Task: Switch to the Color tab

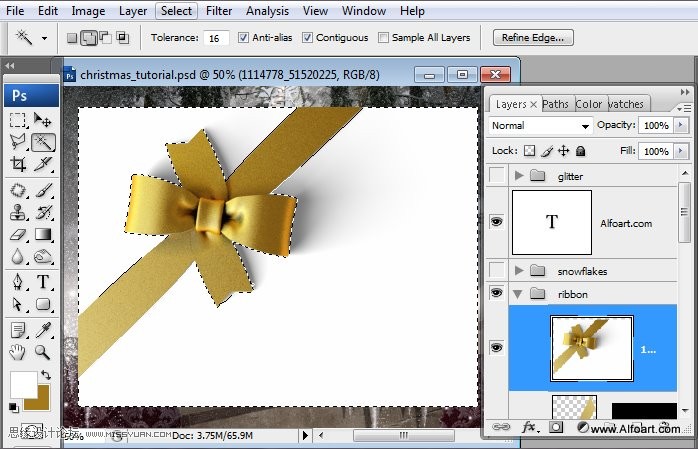Action: (x=588, y=104)
